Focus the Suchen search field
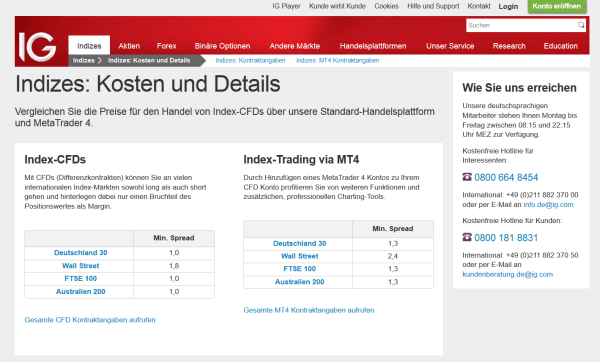 coord(521,25)
